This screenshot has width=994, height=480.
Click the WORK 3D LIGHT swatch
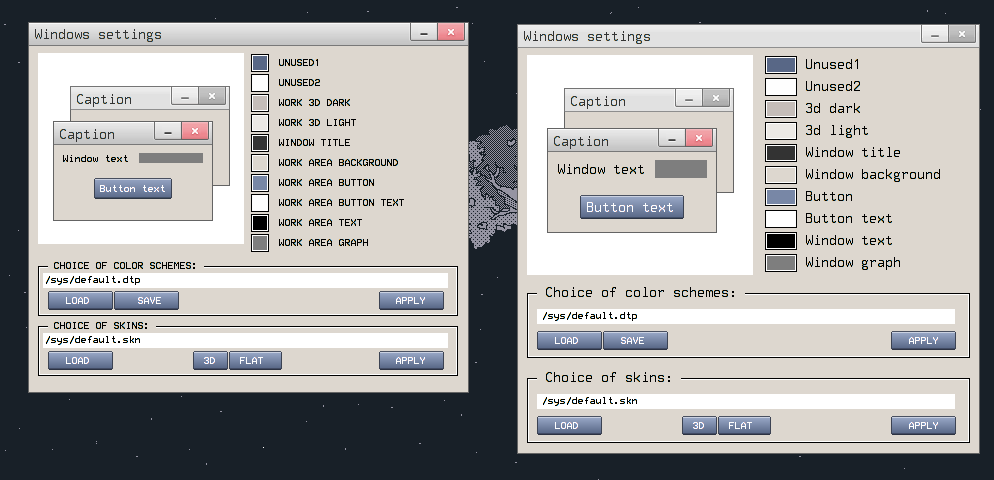coord(260,123)
